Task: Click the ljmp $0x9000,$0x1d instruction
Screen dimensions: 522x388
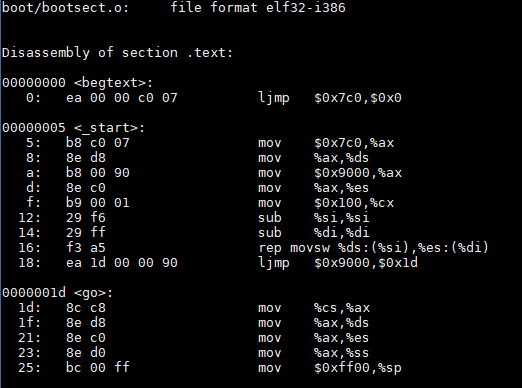Action: click(338, 263)
